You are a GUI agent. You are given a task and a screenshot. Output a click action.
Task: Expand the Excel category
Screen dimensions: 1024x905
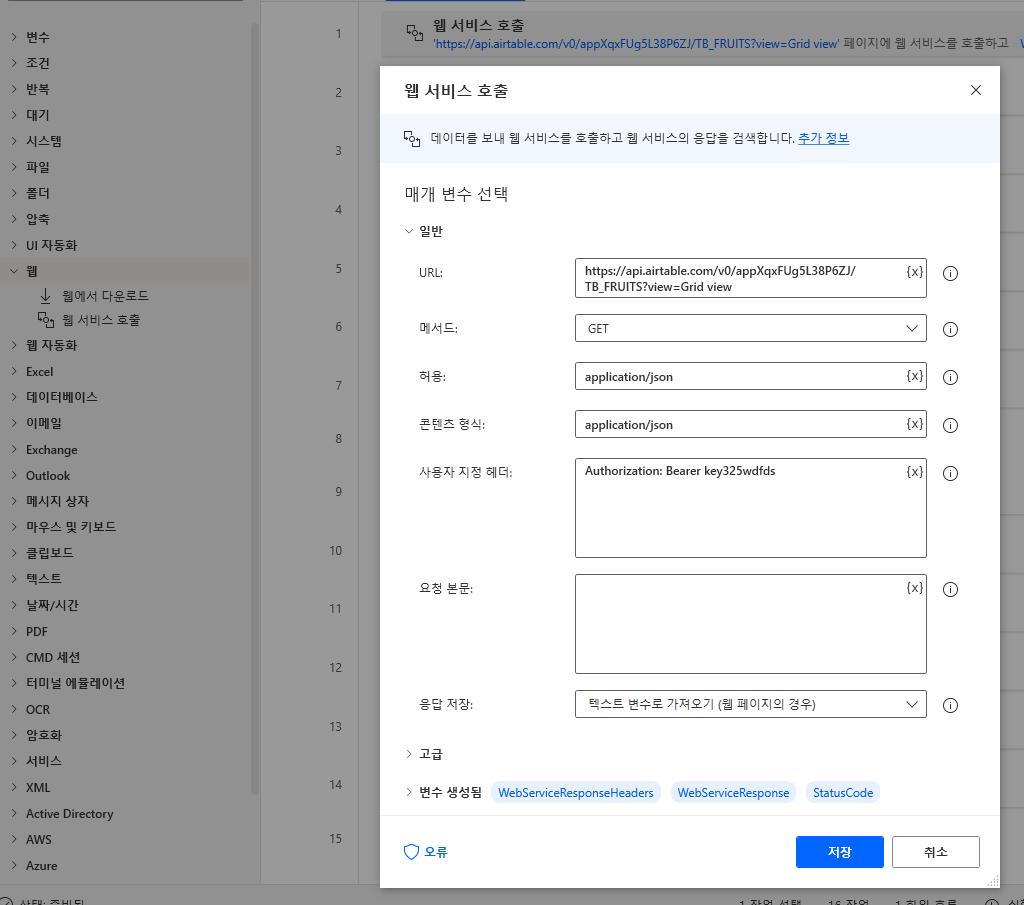tap(14, 371)
